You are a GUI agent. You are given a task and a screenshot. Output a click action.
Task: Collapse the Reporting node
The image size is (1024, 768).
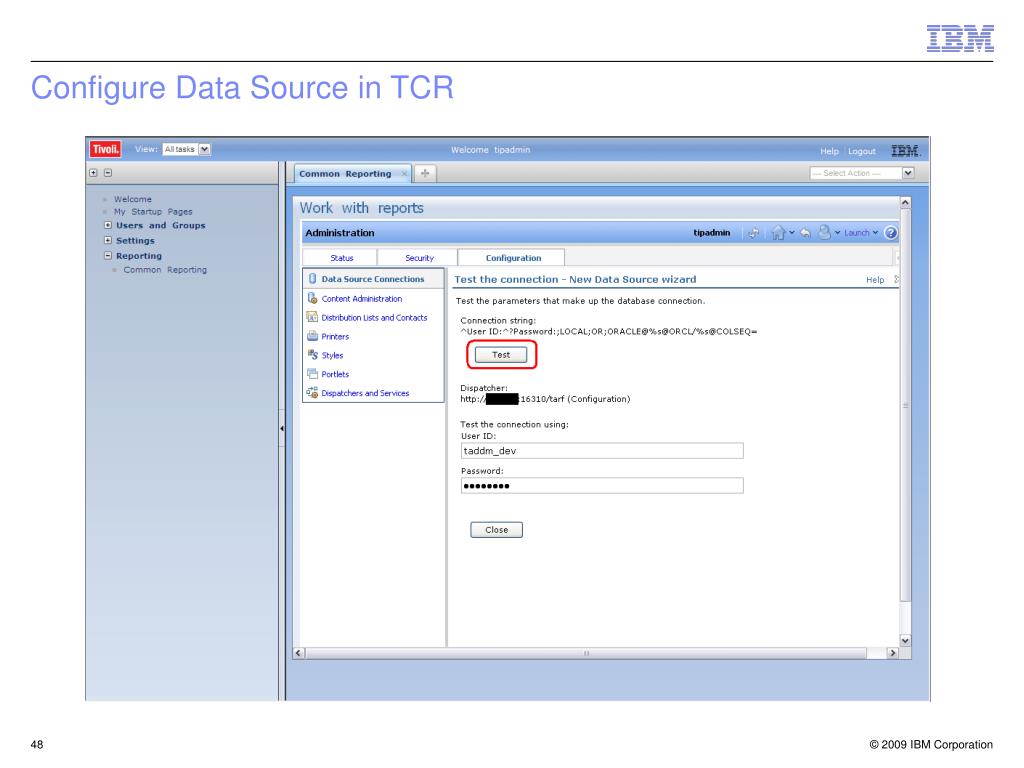pyautogui.click(x=108, y=255)
